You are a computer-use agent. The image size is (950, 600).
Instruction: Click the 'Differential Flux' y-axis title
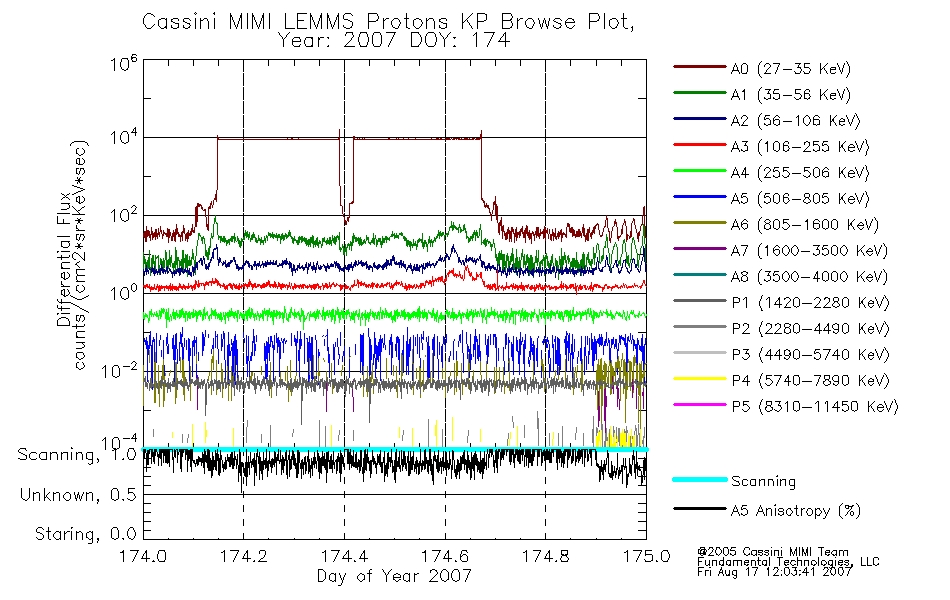tap(64, 259)
